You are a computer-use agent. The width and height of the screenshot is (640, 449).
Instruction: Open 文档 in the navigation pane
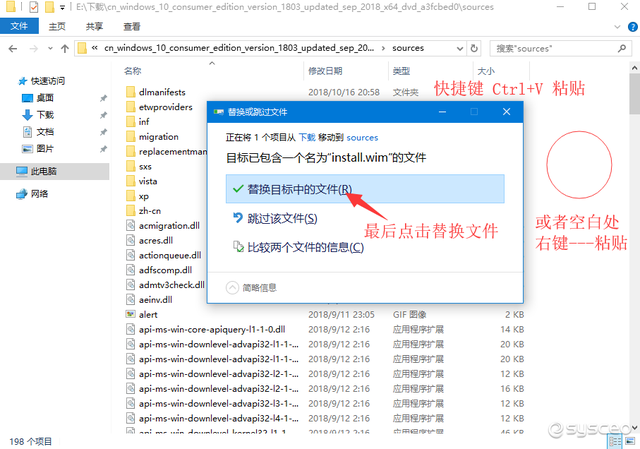(x=45, y=132)
